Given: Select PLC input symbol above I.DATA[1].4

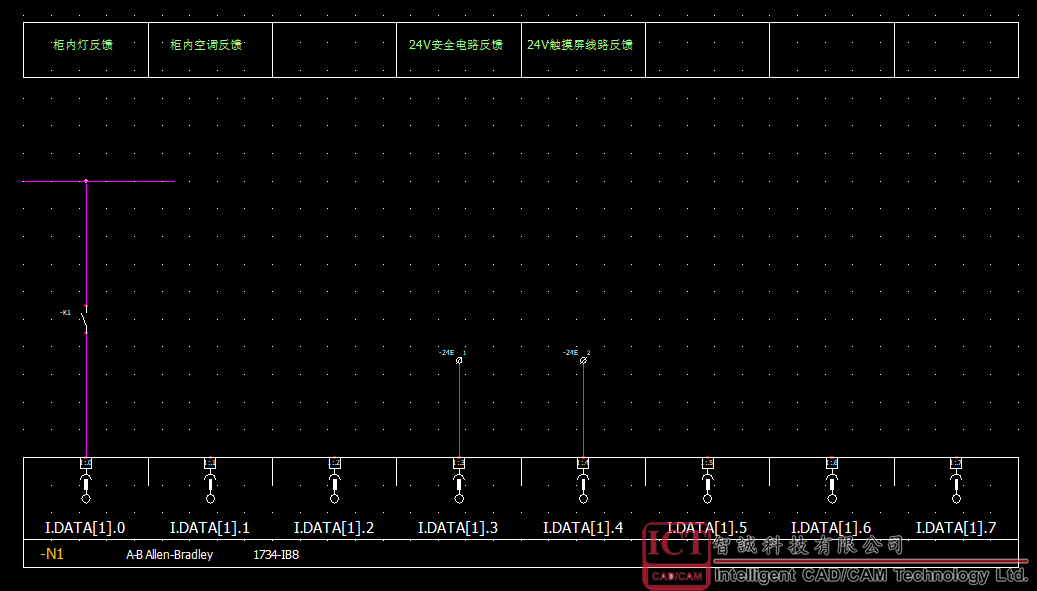Looking at the screenshot, I should [x=583, y=481].
